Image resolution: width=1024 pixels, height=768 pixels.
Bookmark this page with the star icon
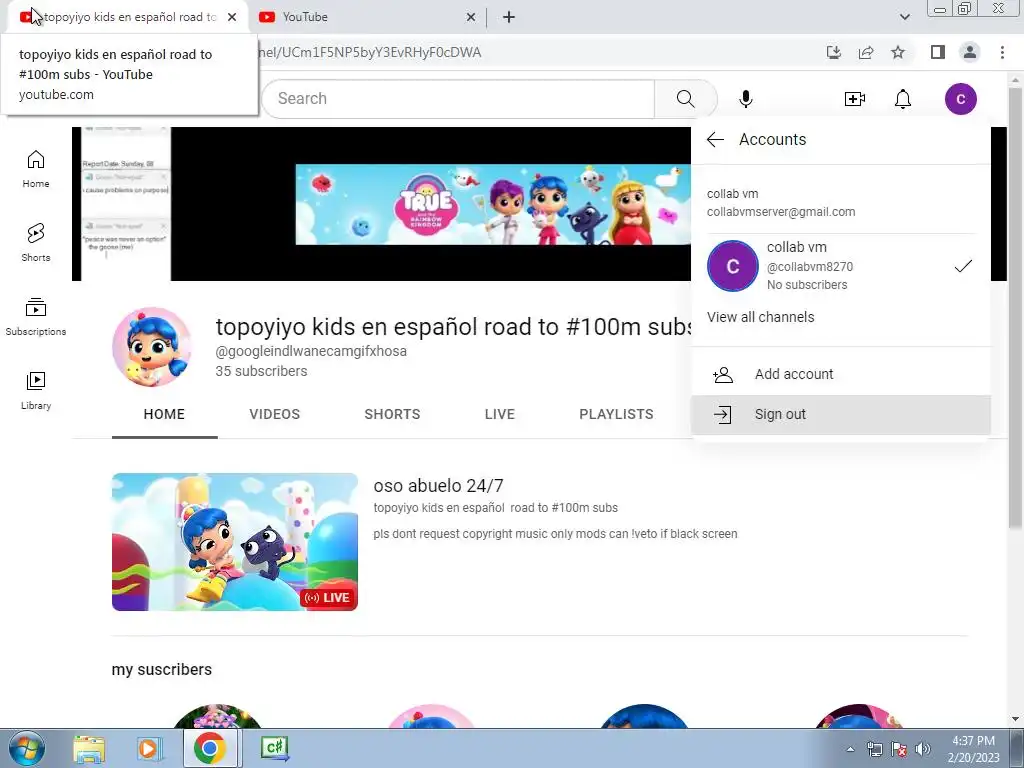pyautogui.click(x=898, y=52)
